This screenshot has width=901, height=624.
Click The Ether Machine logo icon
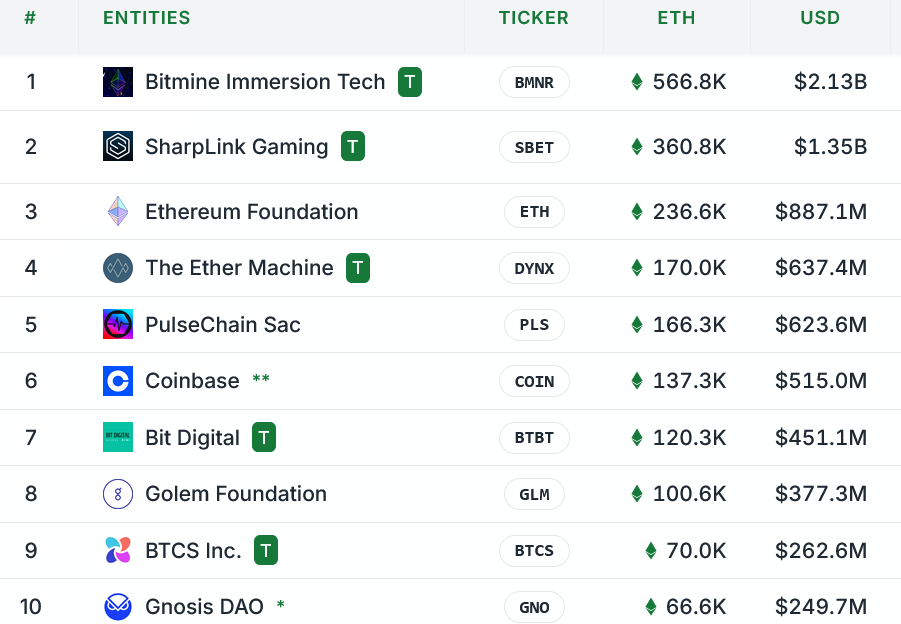click(x=118, y=268)
